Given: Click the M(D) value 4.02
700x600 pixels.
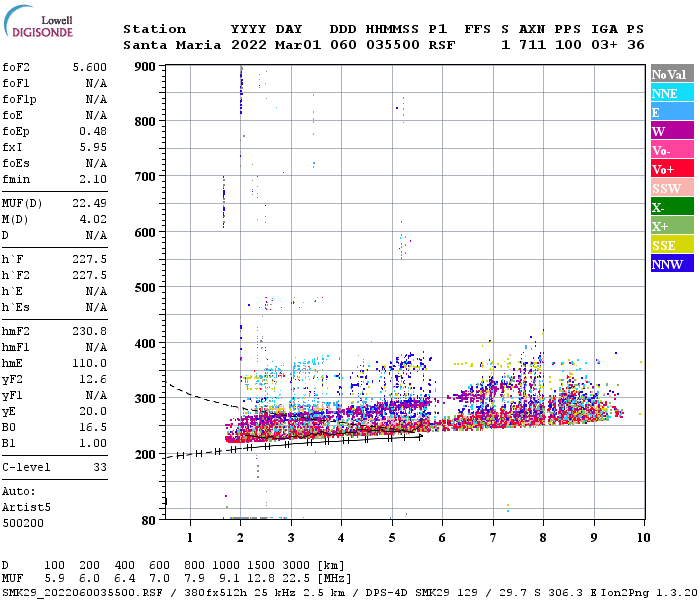Looking at the screenshot, I should (93, 220).
